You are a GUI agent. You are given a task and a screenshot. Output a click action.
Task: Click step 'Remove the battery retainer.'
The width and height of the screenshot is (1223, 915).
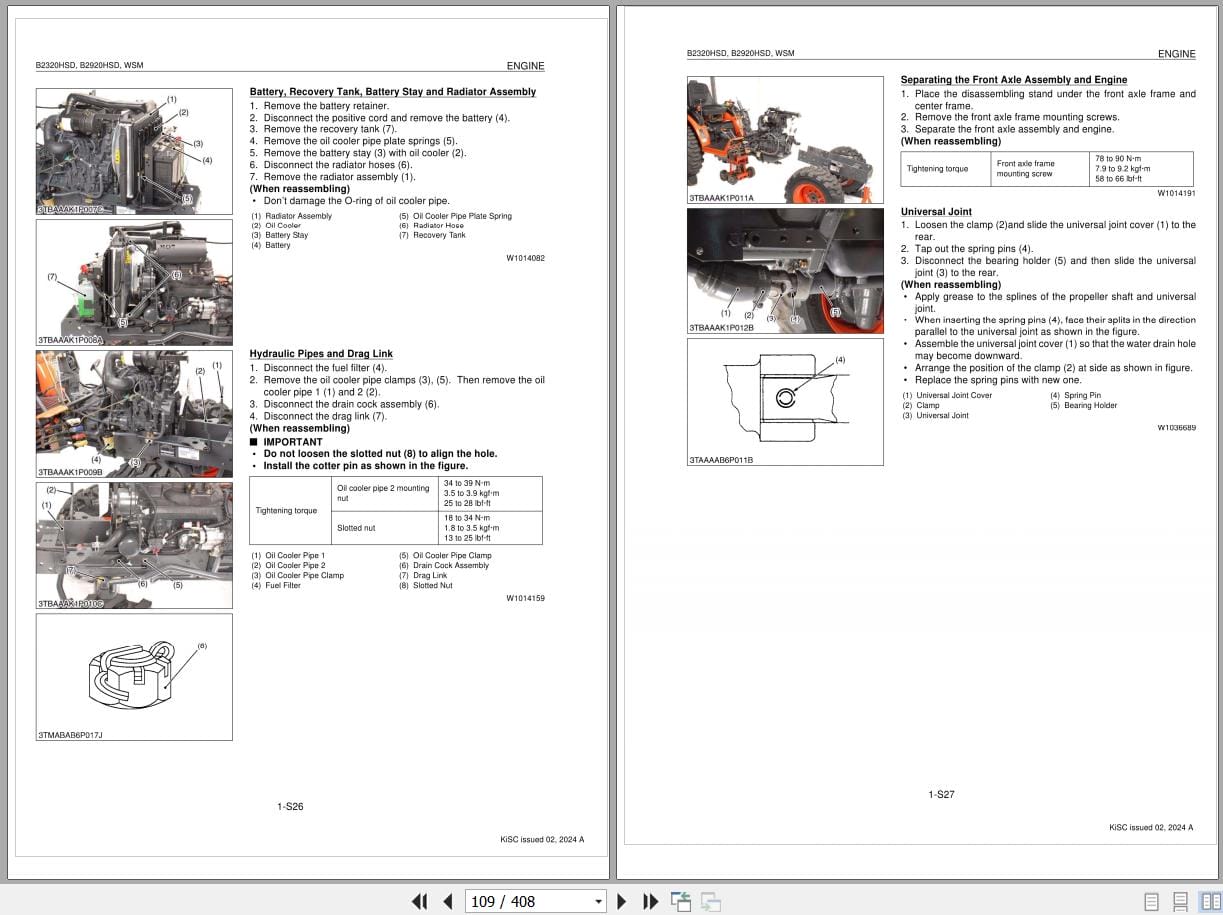[x=326, y=106]
